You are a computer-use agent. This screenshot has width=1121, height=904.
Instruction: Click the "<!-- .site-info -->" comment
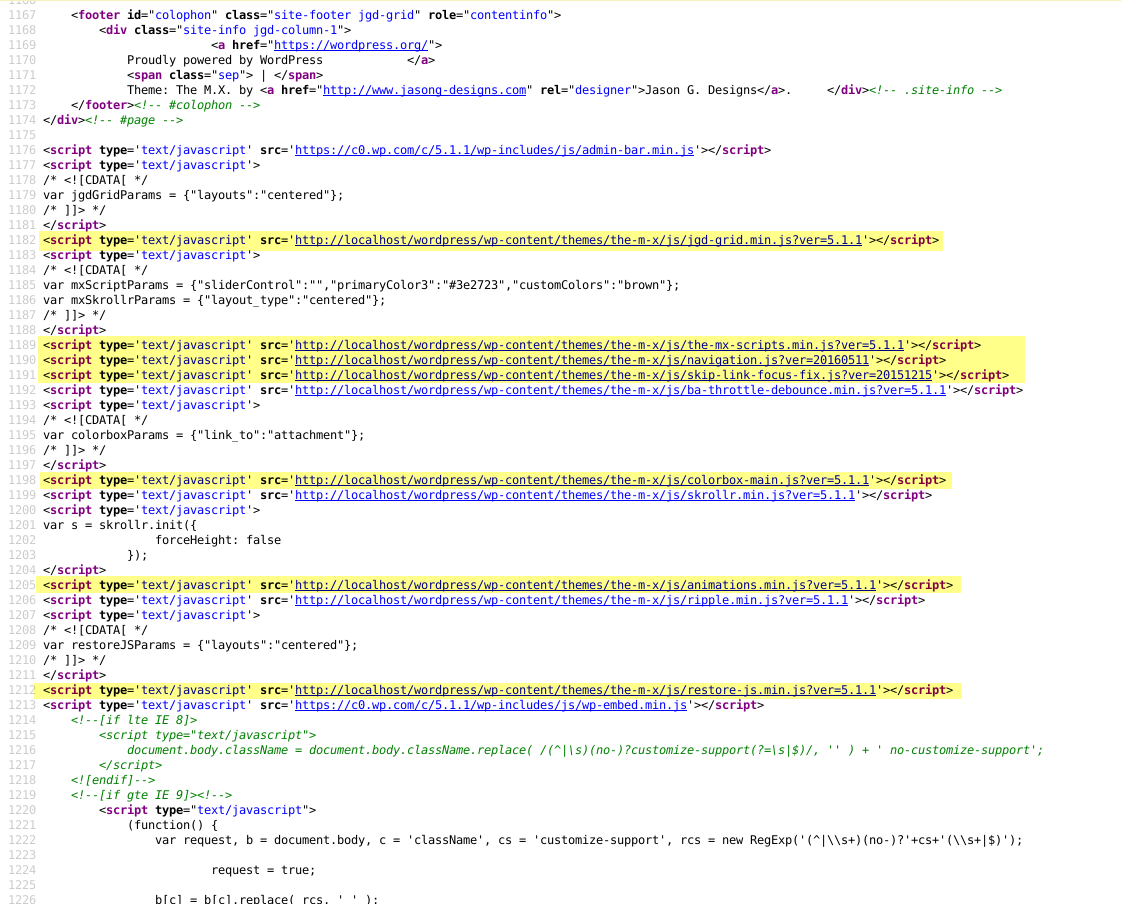coord(936,90)
